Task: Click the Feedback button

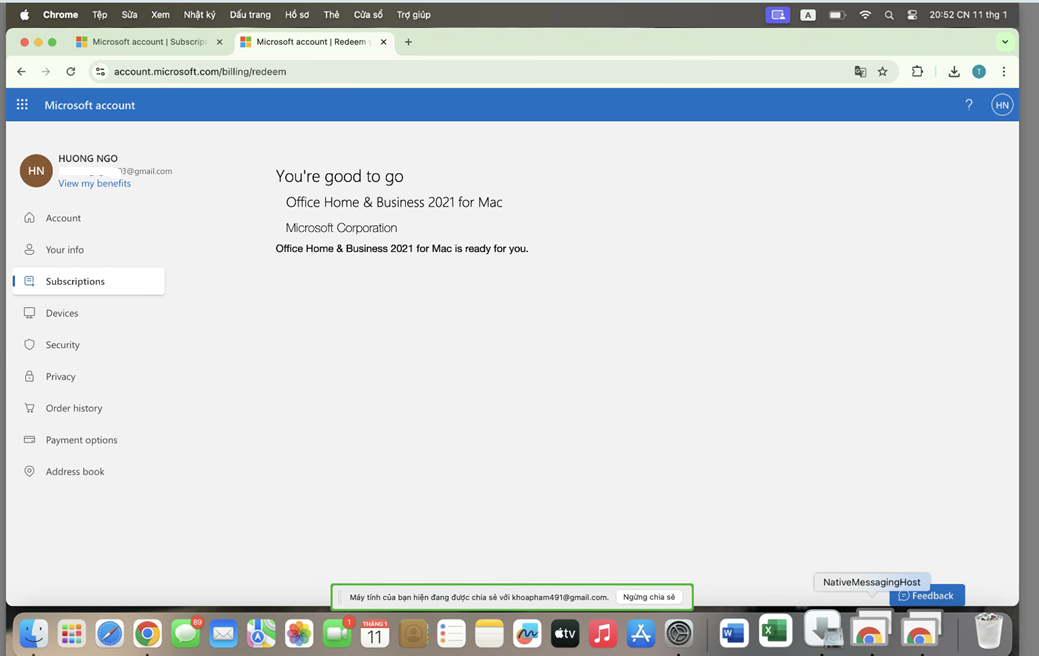Action: point(926,596)
